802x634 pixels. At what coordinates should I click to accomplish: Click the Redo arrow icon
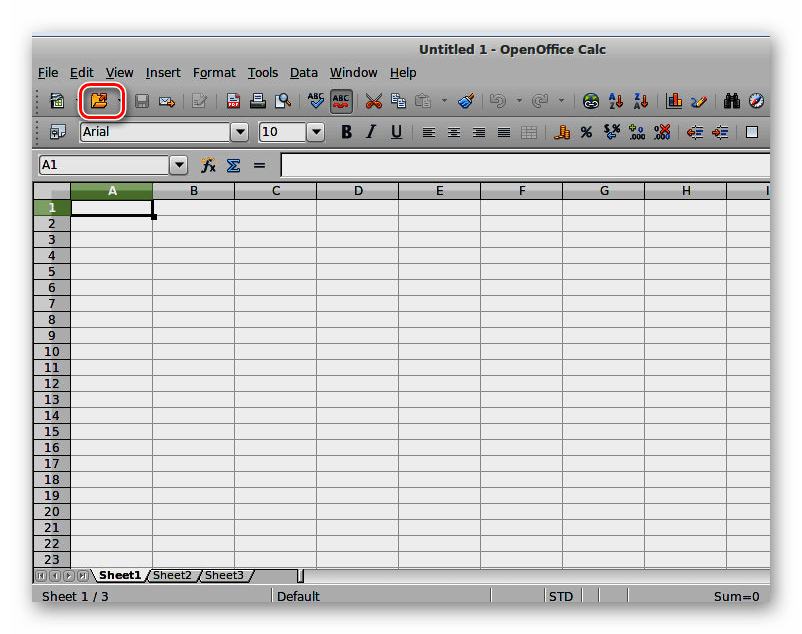click(540, 101)
